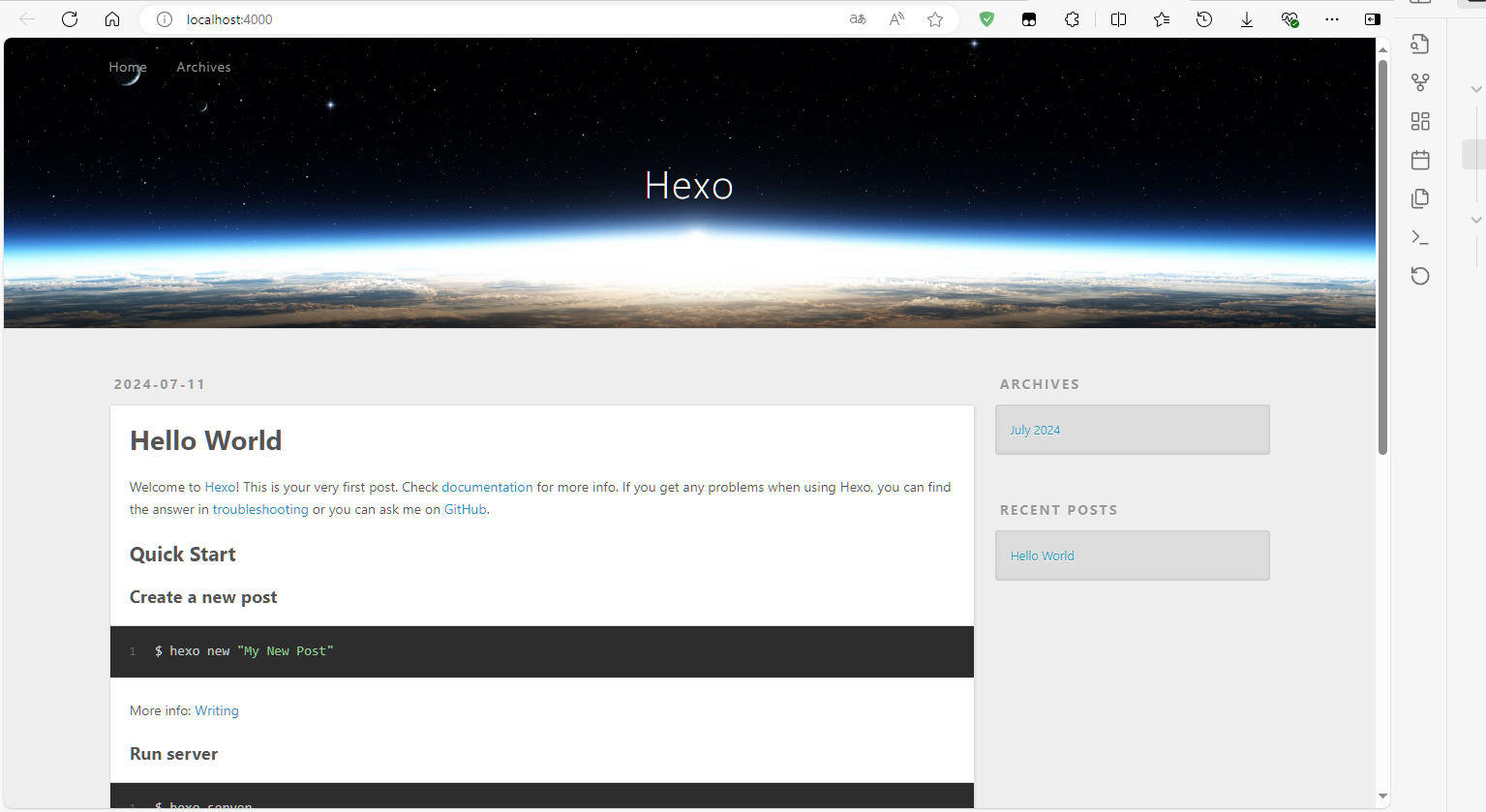Click the Hexo site title
1486x812 pixels.
pyautogui.click(x=689, y=185)
